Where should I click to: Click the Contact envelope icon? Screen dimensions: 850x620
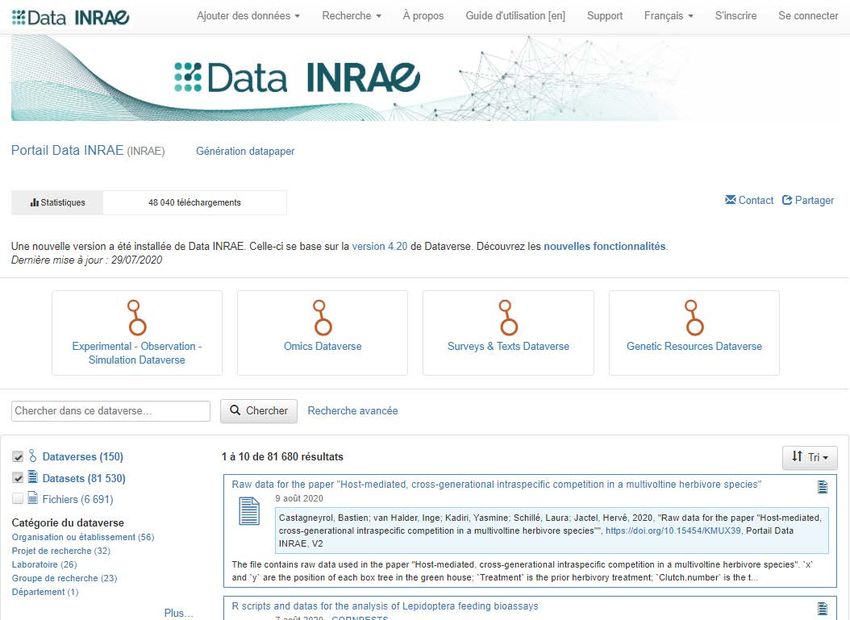730,200
